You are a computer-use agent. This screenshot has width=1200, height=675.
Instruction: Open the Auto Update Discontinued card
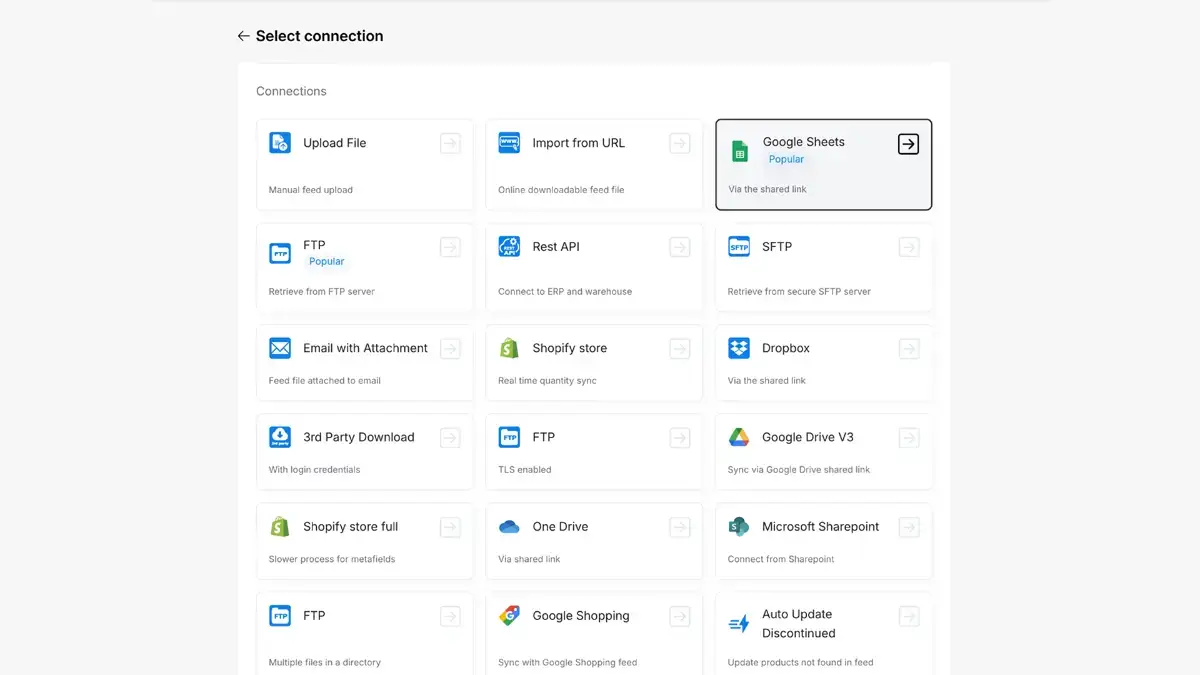pos(824,634)
